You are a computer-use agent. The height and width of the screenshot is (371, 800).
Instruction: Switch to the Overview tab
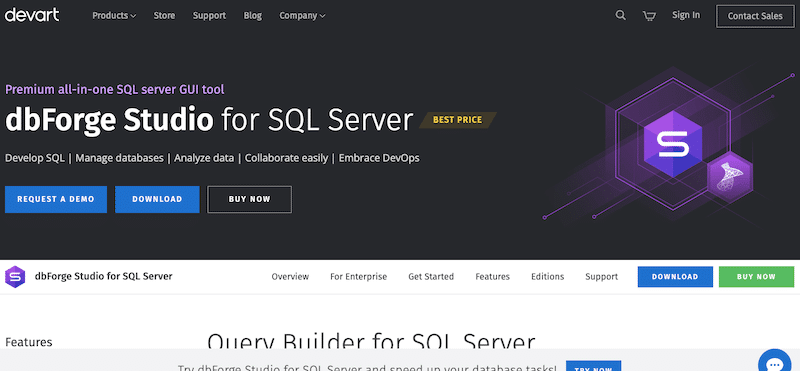coord(290,277)
